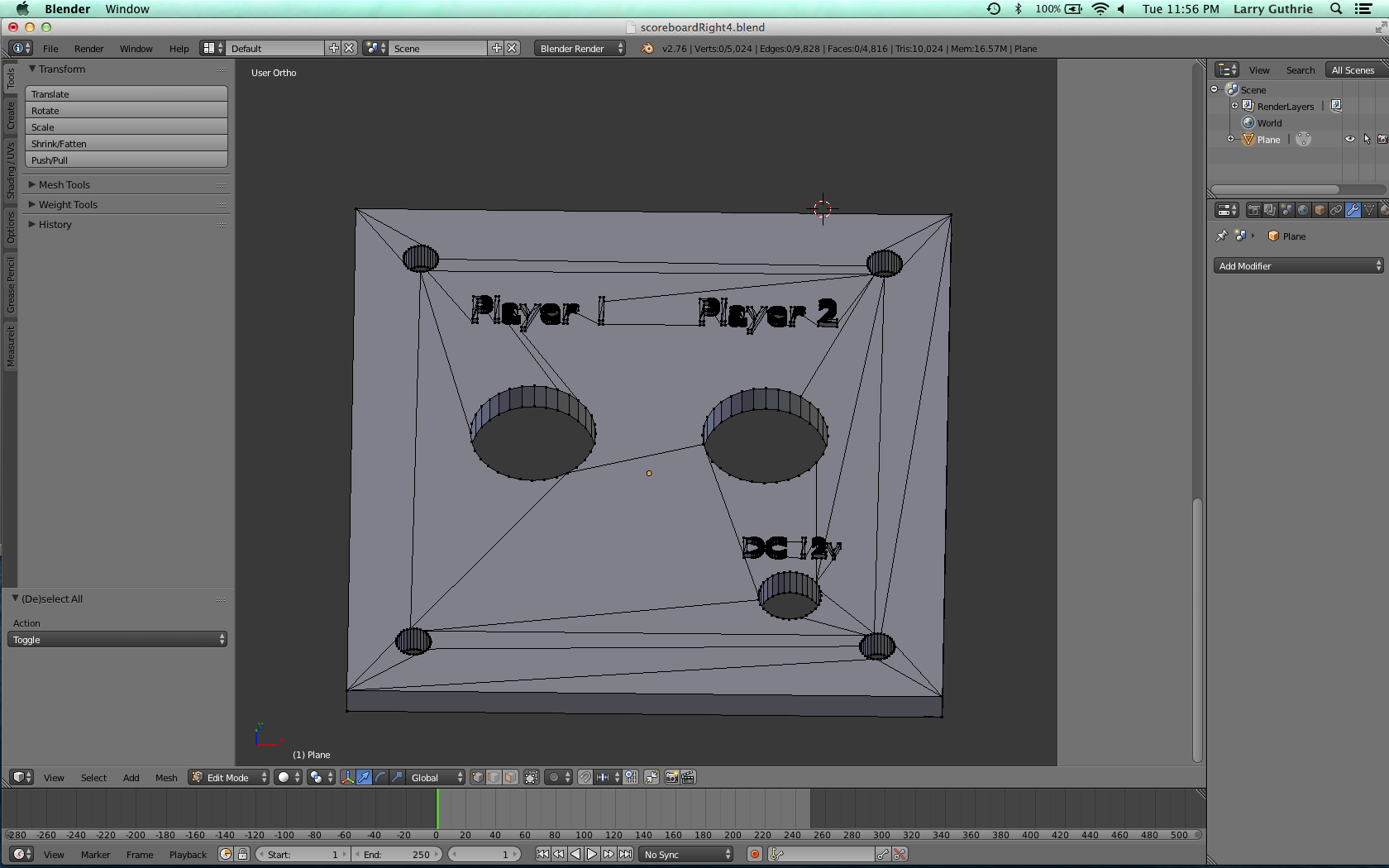Jump to last frame button
Screen dimensions: 1389x868
(626, 855)
